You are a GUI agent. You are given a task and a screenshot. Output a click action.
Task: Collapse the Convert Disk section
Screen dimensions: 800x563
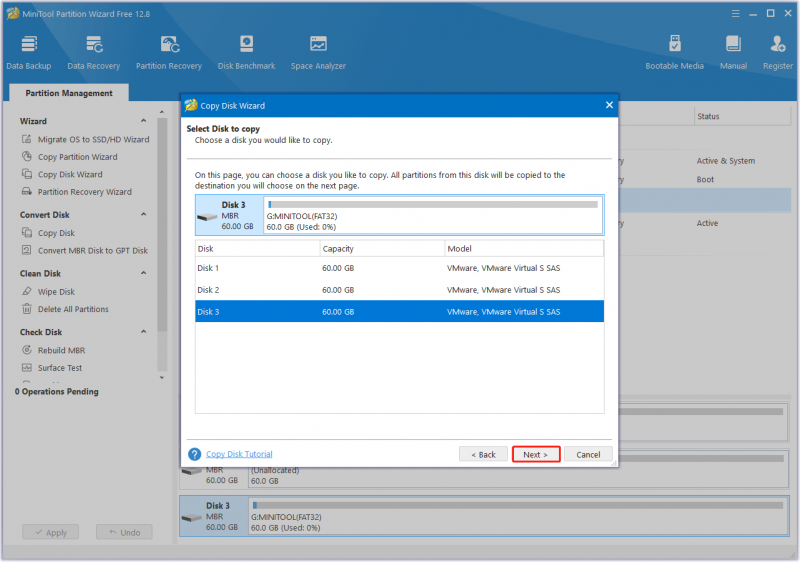coord(143,214)
